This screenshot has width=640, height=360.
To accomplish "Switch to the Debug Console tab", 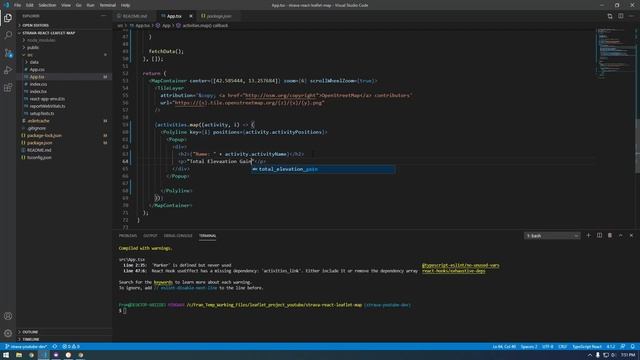I will 178,236.
